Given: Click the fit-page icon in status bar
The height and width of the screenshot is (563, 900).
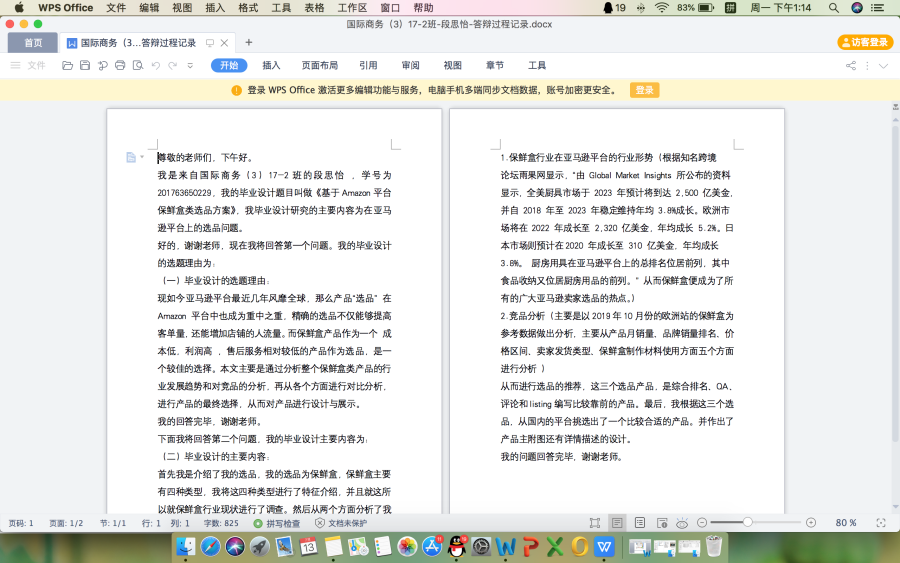Looking at the screenshot, I should click(881, 523).
